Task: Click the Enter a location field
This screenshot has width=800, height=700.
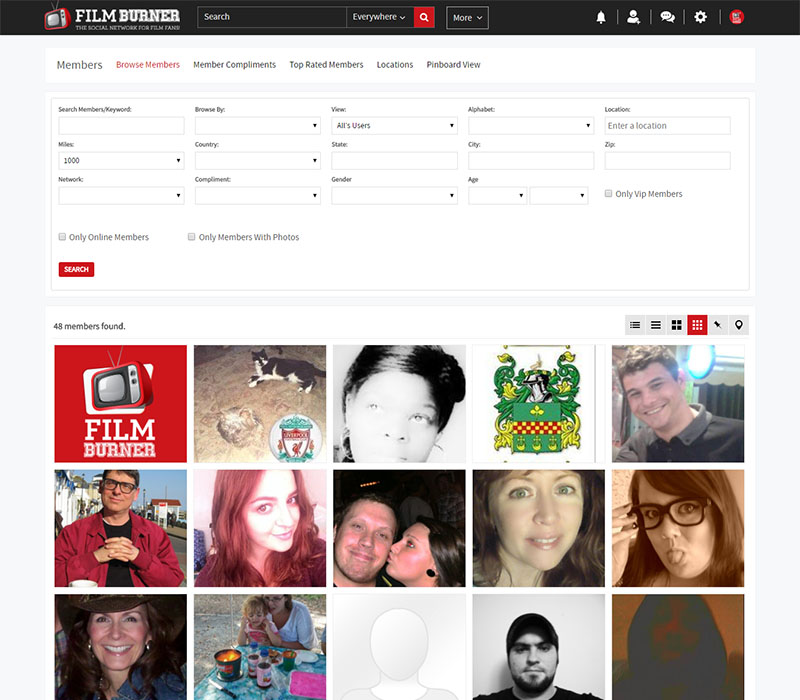Action: [667, 126]
